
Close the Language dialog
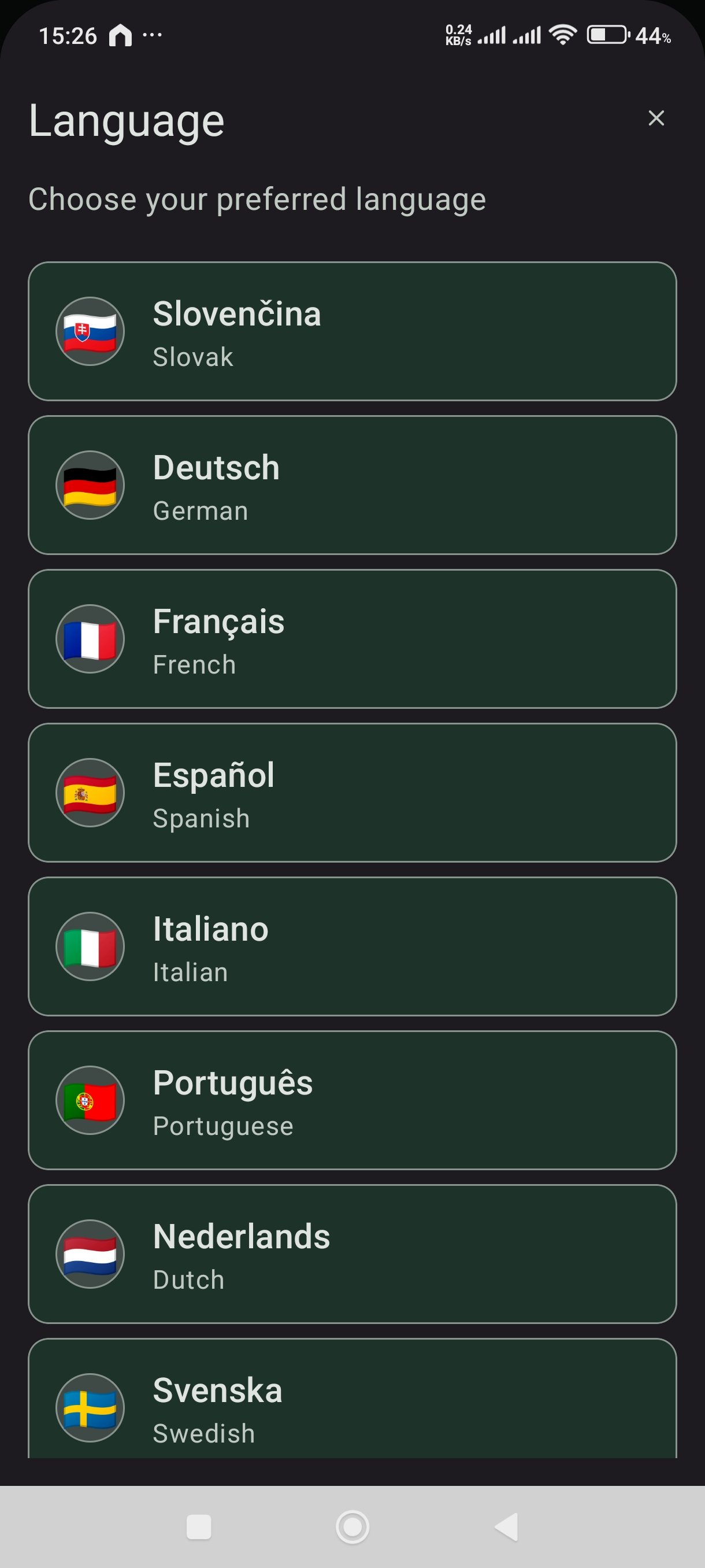point(656,118)
